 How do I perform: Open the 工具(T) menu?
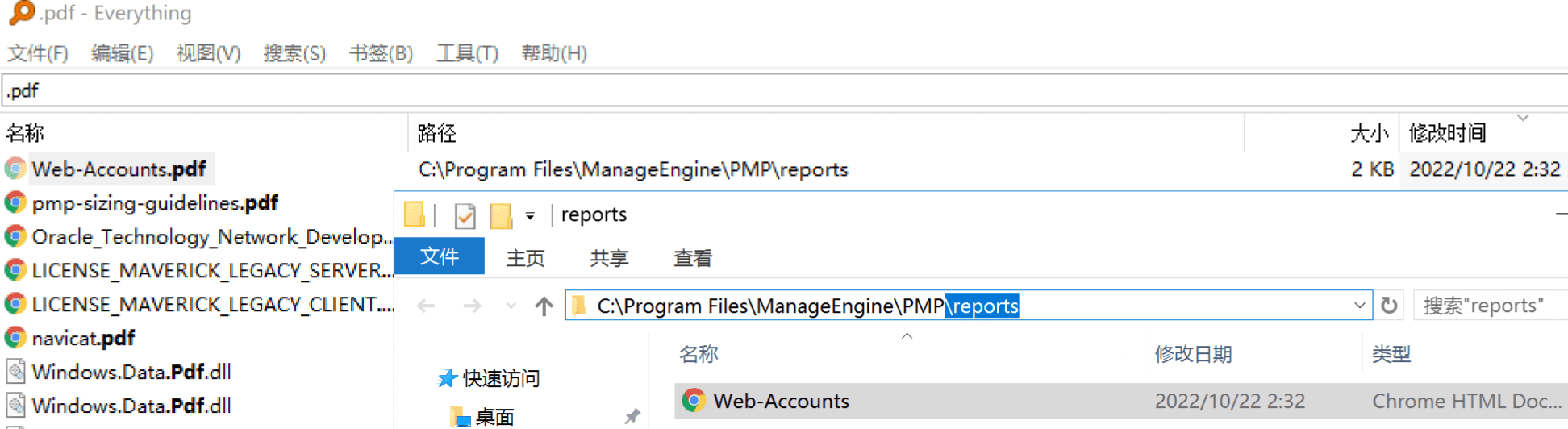(x=467, y=53)
